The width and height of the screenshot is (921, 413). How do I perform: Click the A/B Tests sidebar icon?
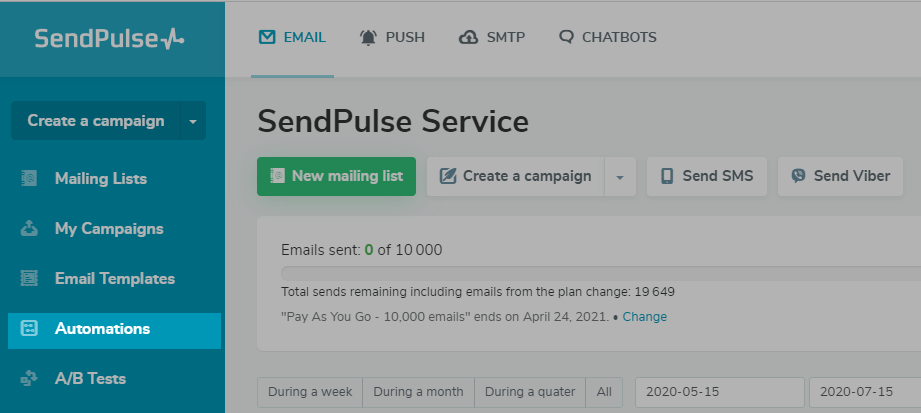click(x=29, y=378)
